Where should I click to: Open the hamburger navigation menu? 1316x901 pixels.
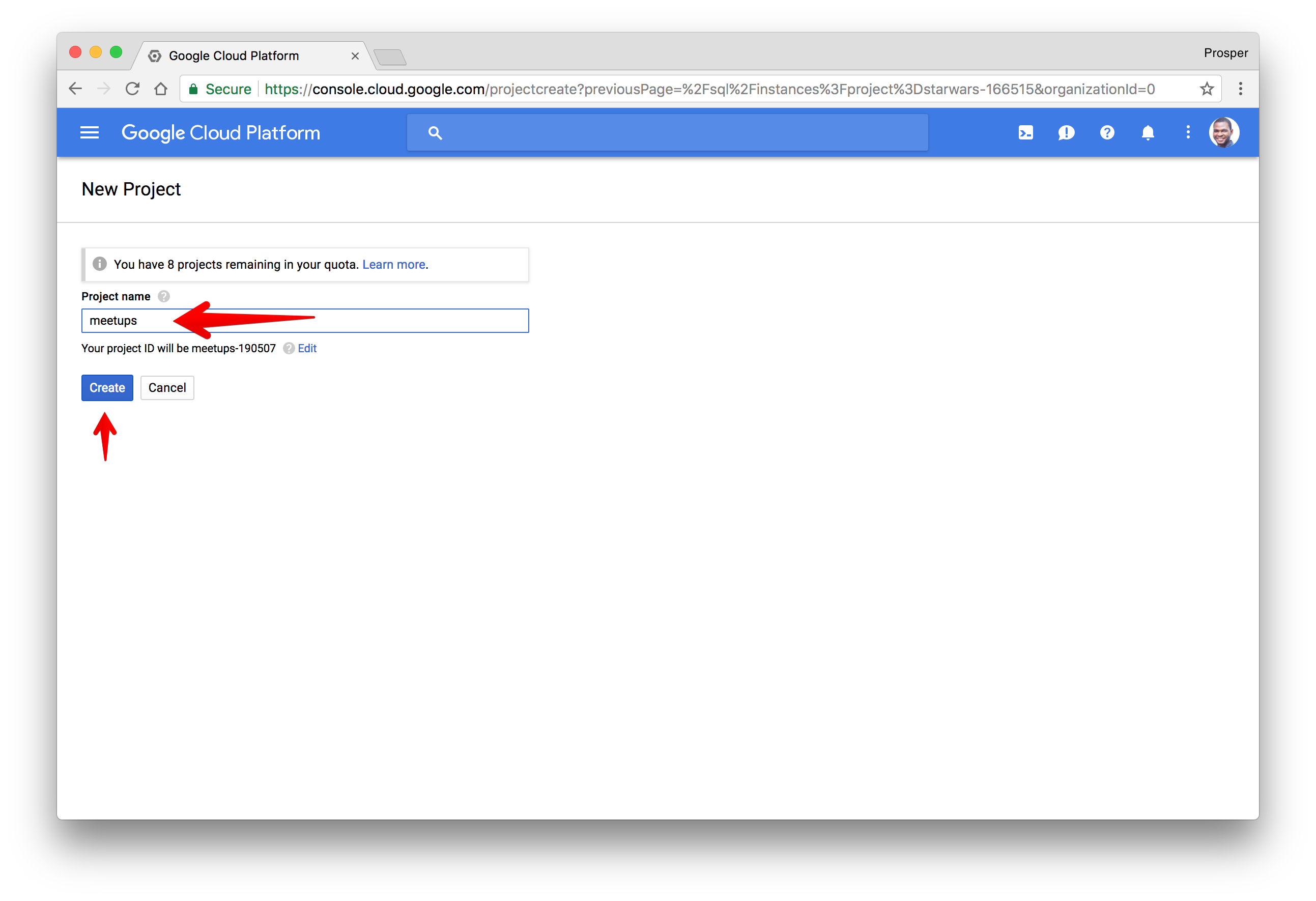(x=90, y=132)
